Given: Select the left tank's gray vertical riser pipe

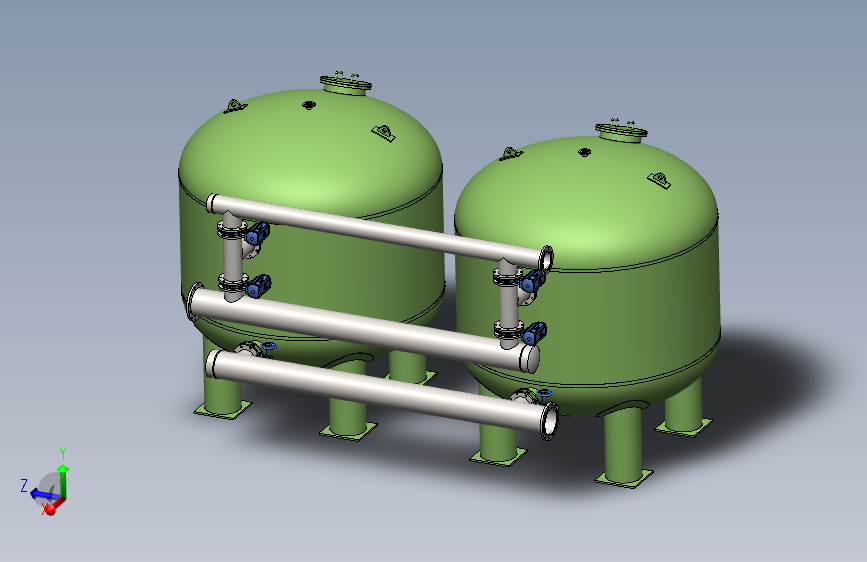Looking at the screenshot, I should tap(233, 258).
